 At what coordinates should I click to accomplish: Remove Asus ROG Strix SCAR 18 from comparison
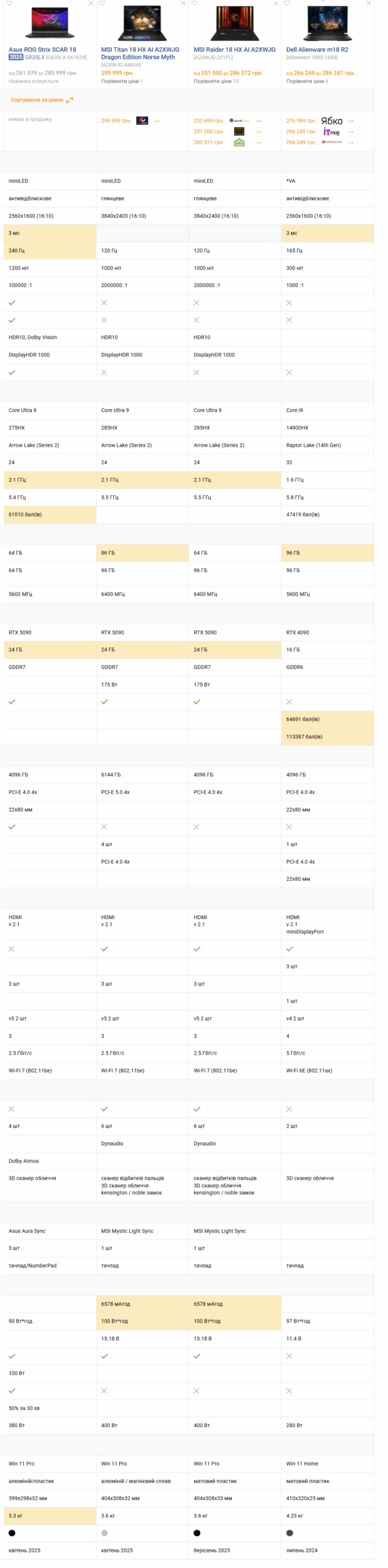click(91, 4)
